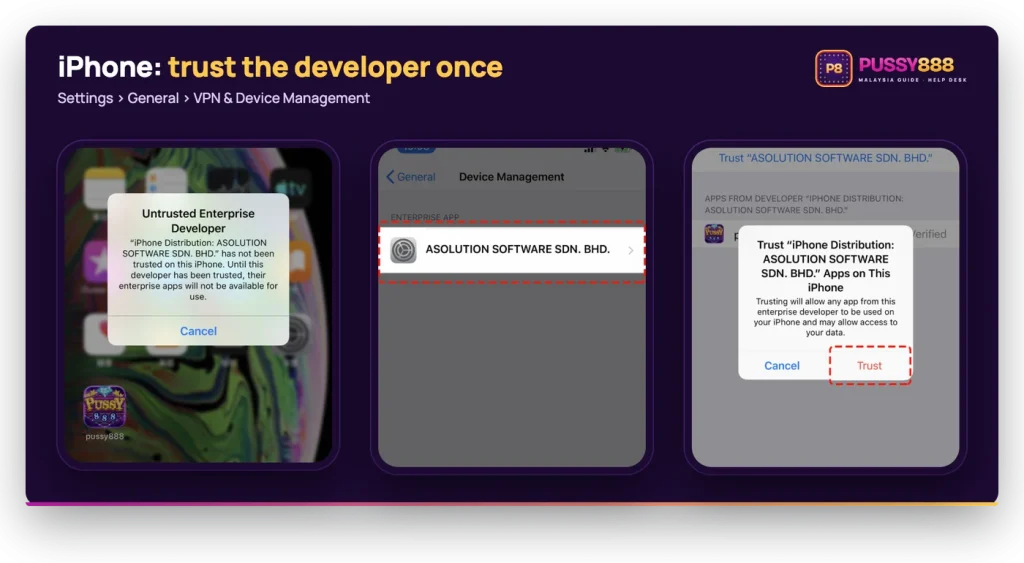
Task: Click the ENTERPRISE APP section label
Action: click(x=424, y=217)
